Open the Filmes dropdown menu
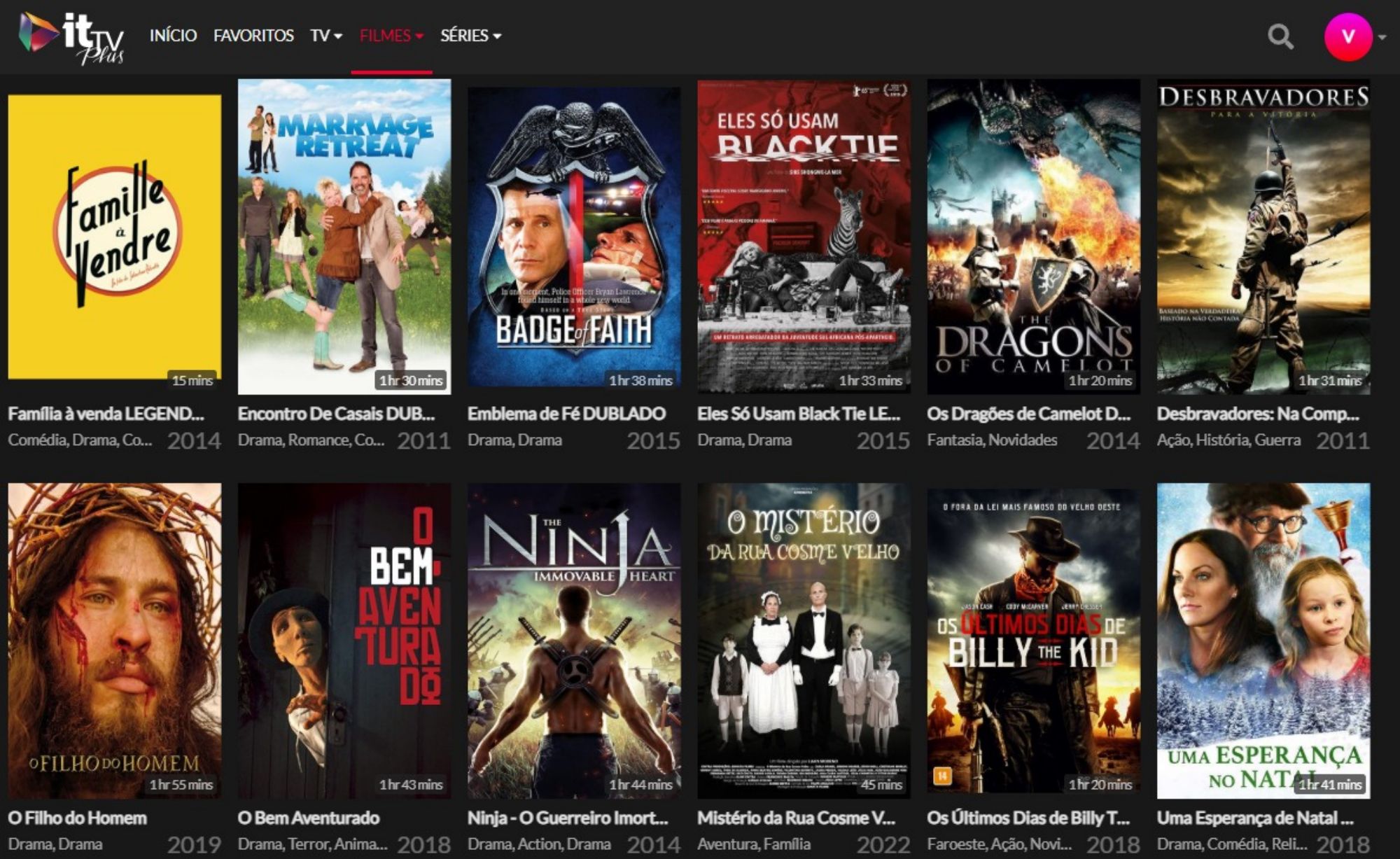 click(391, 36)
